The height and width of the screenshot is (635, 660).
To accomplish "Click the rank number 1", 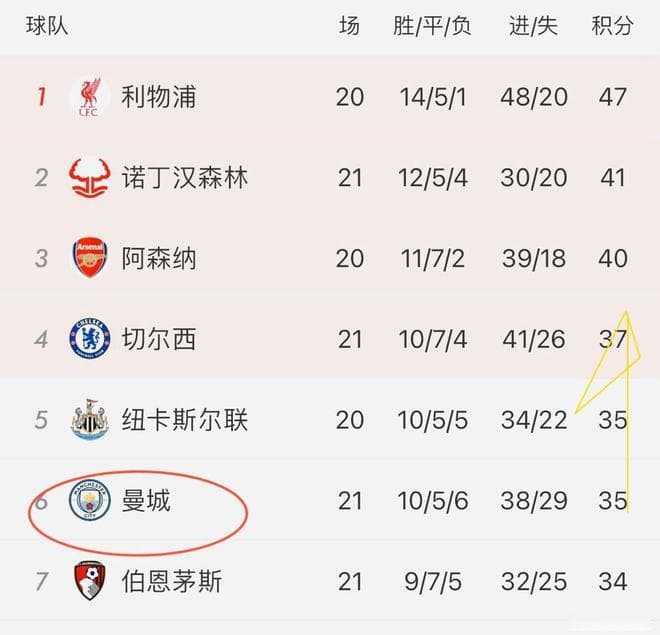I will 41,97.
